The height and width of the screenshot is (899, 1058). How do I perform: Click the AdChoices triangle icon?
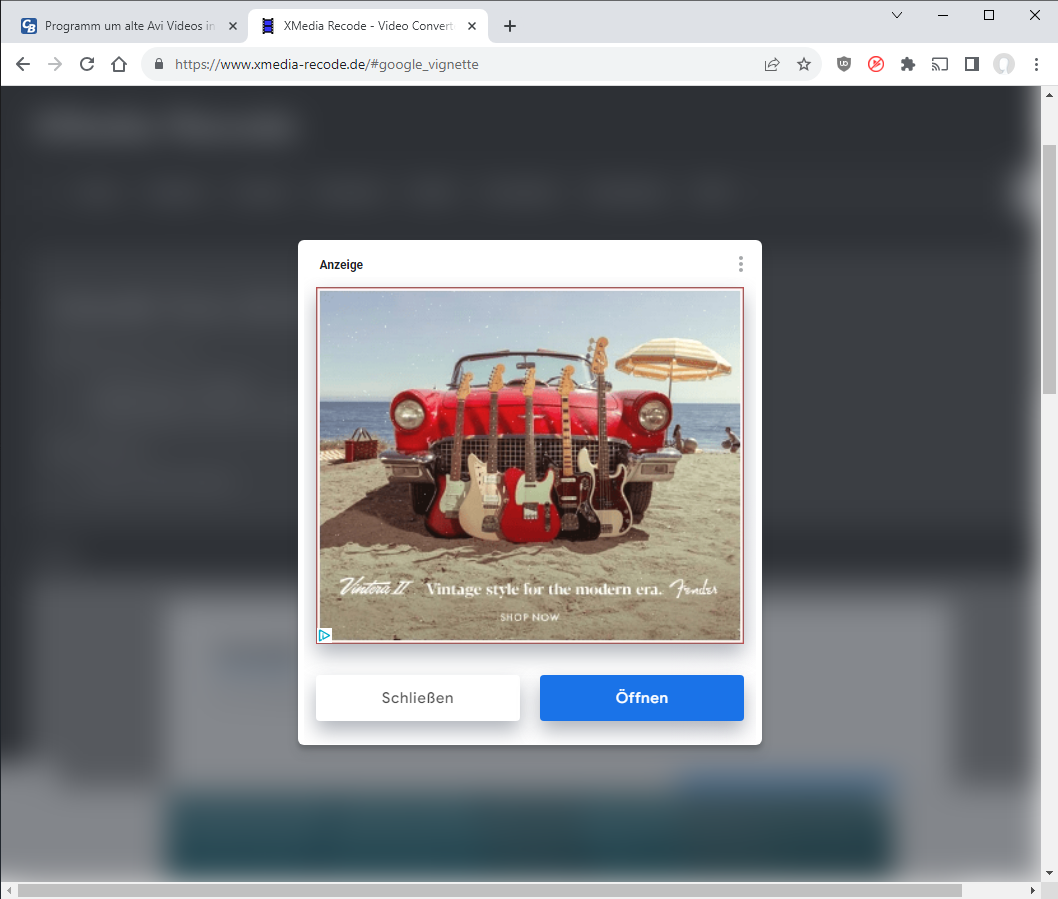[x=325, y=635]
